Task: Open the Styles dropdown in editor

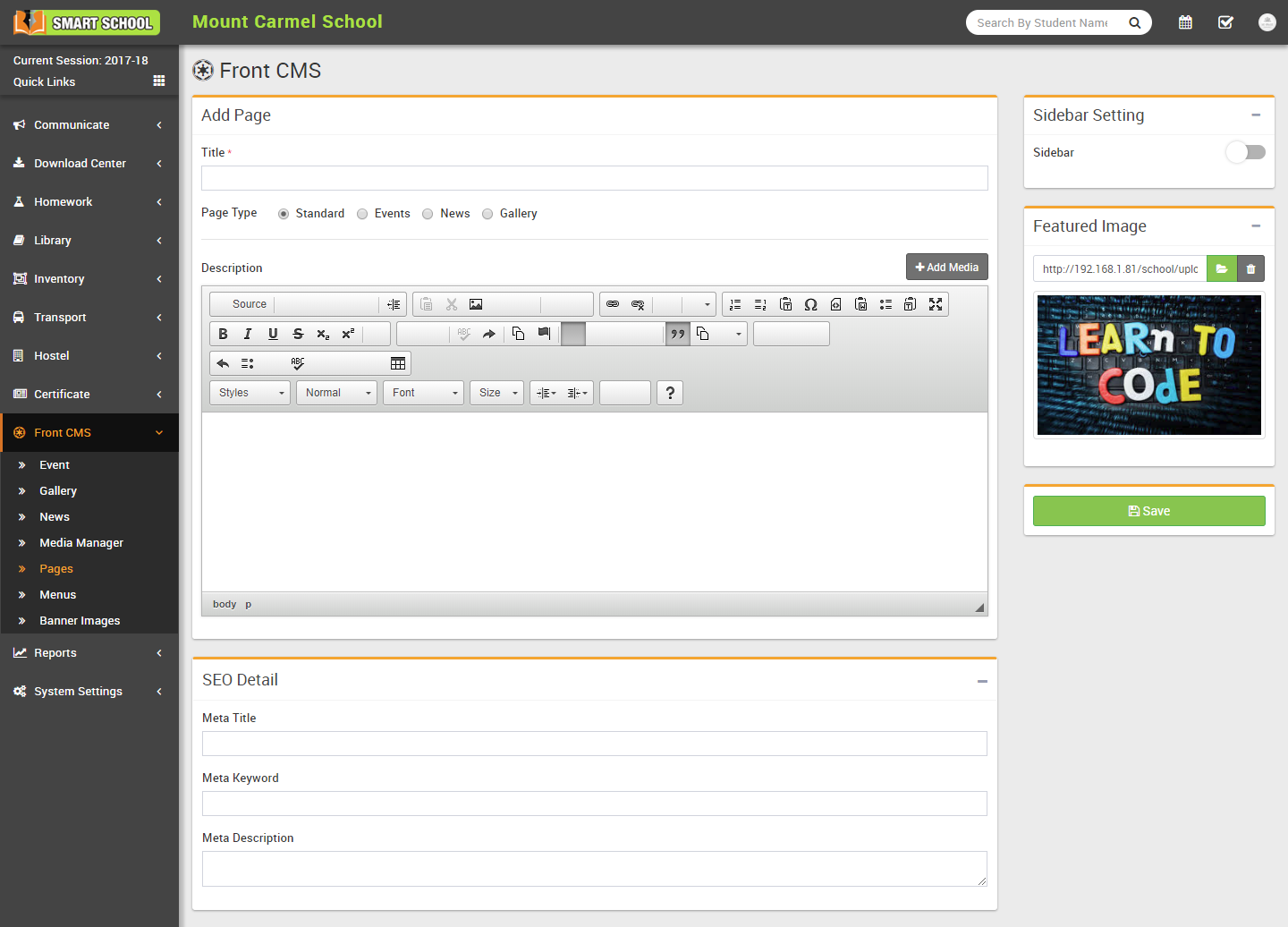Action: coord(250,393)
